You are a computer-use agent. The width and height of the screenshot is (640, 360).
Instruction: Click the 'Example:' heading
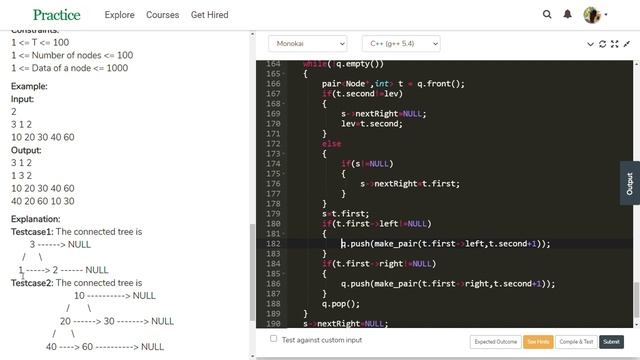pos(29,86)
